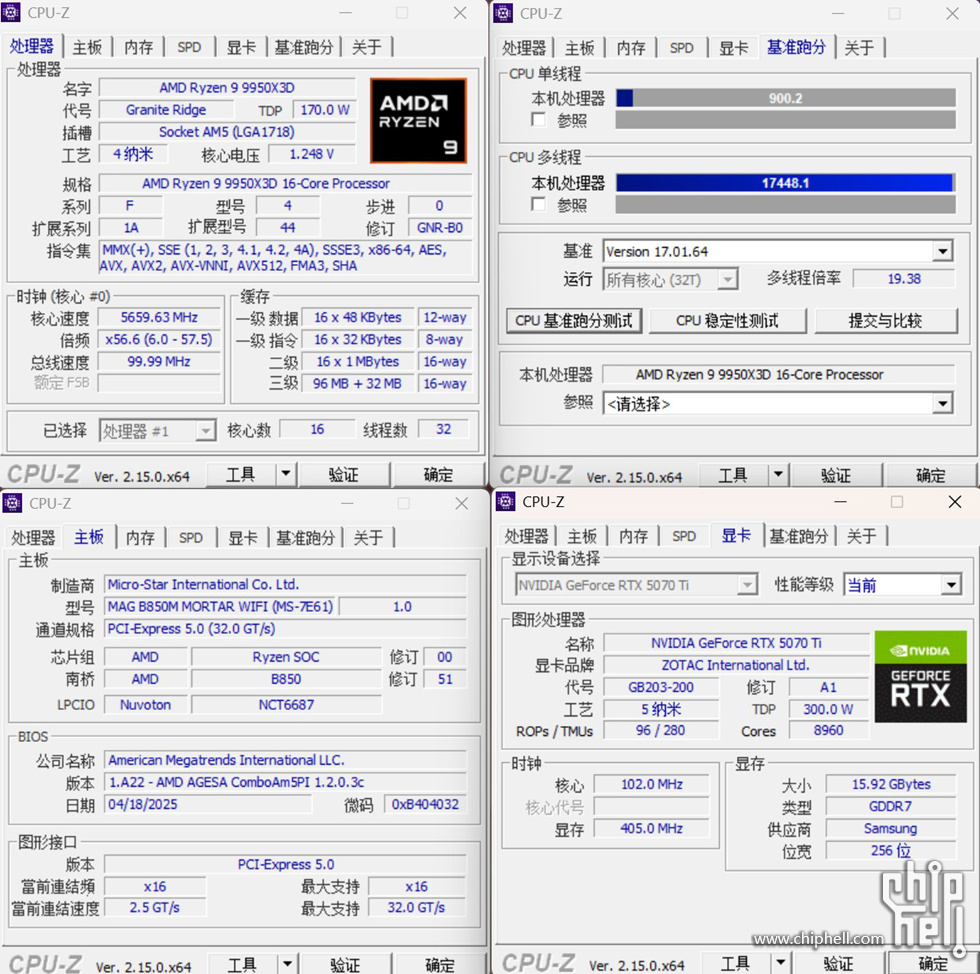Viewport: 980px width, 974px height.
Task: Click 验证 in the graphics window
Action: (x=838, y=963)
